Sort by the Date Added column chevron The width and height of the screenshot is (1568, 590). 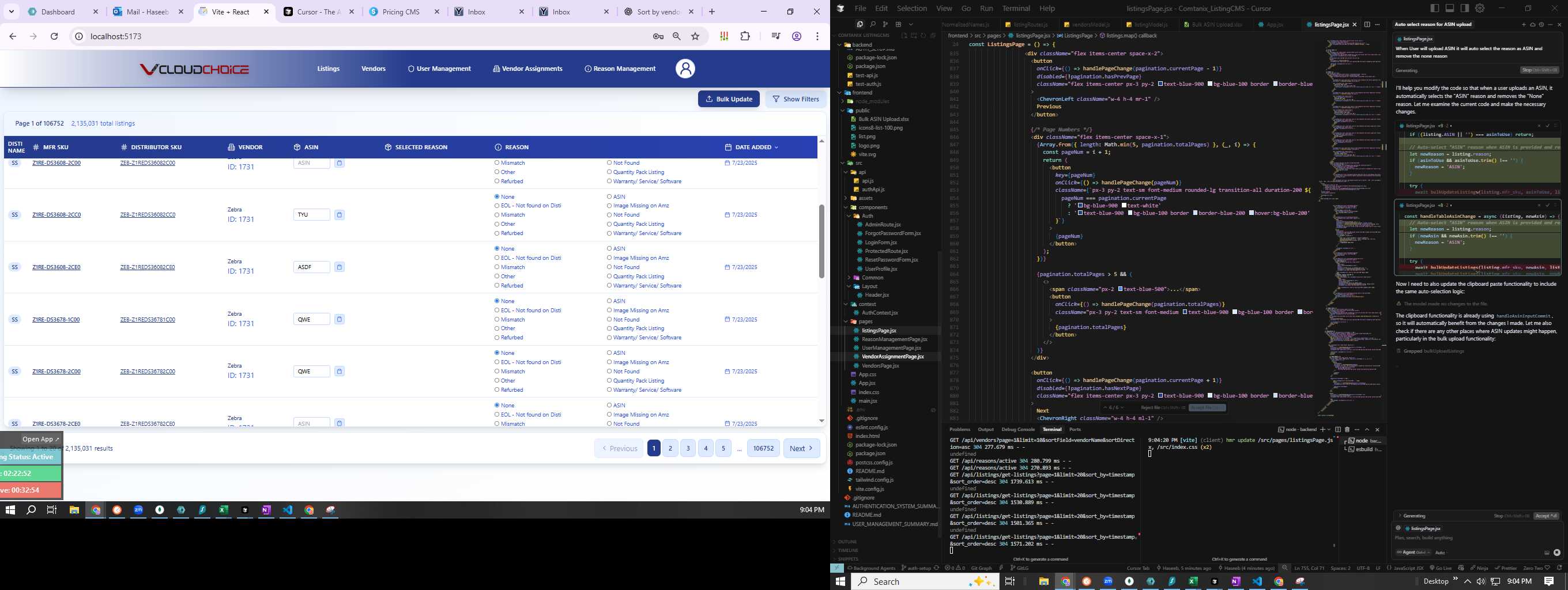776,147
